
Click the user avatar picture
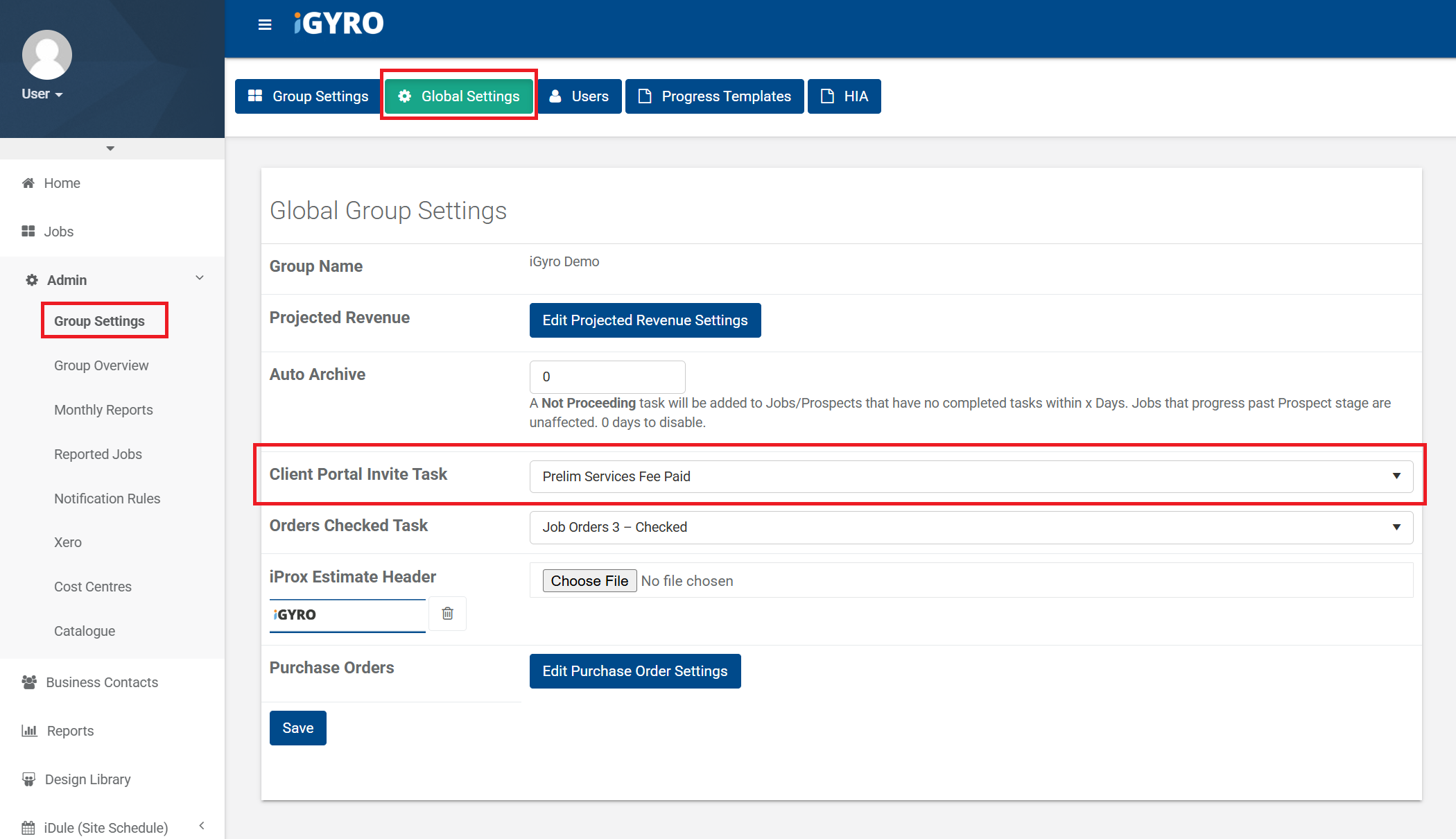tap(46, 55)
